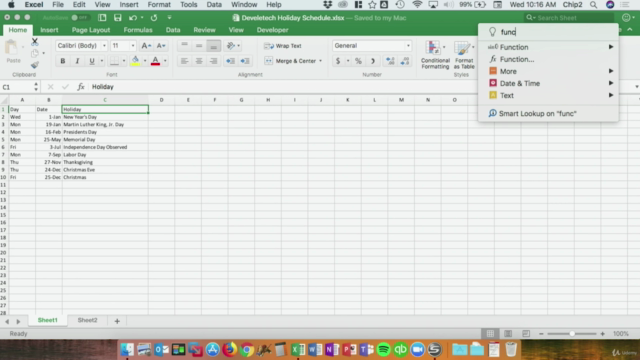Apply comma style
The width and height of the screenshot is (640, 360).
pyautogui.click(x=372, y=61)
